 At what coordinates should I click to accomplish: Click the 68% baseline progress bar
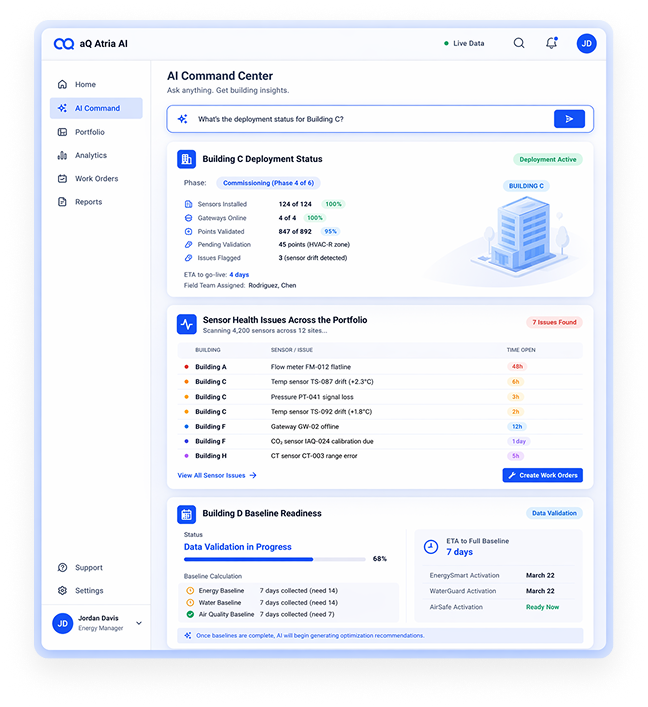tap(275, 559)
